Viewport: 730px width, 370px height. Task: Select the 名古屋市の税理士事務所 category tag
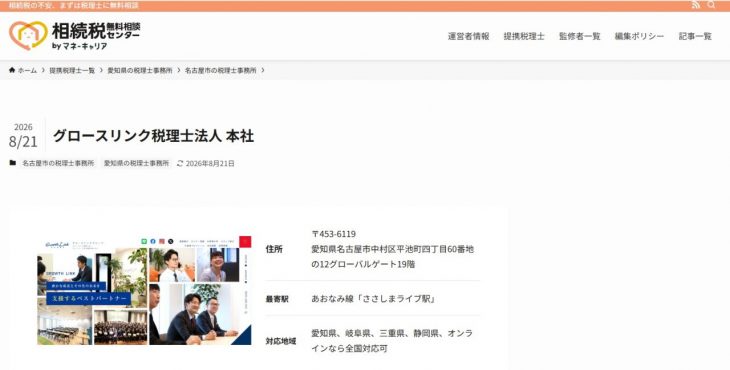(58, 163)
